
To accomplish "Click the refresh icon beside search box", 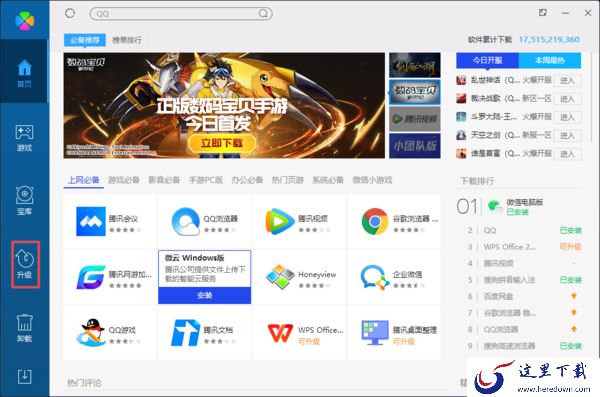I will [x=70, y=13].
